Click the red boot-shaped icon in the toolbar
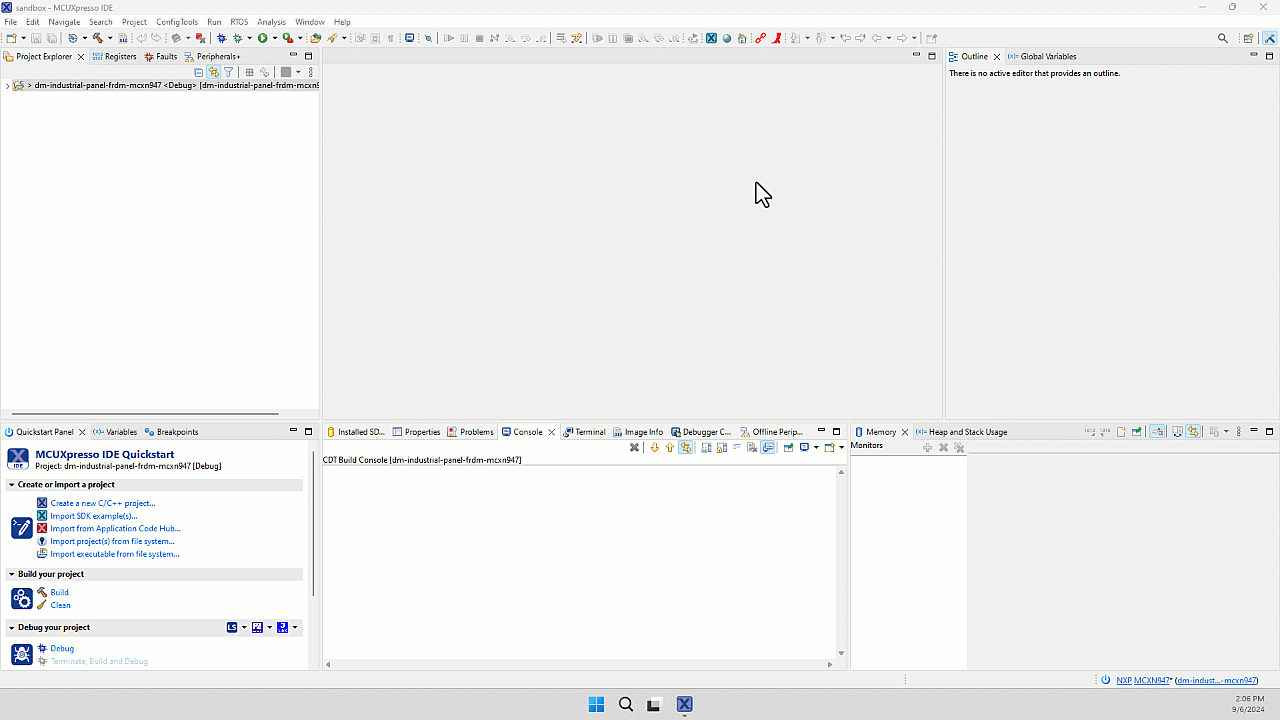1280x720 pixels. coord(776,38)
